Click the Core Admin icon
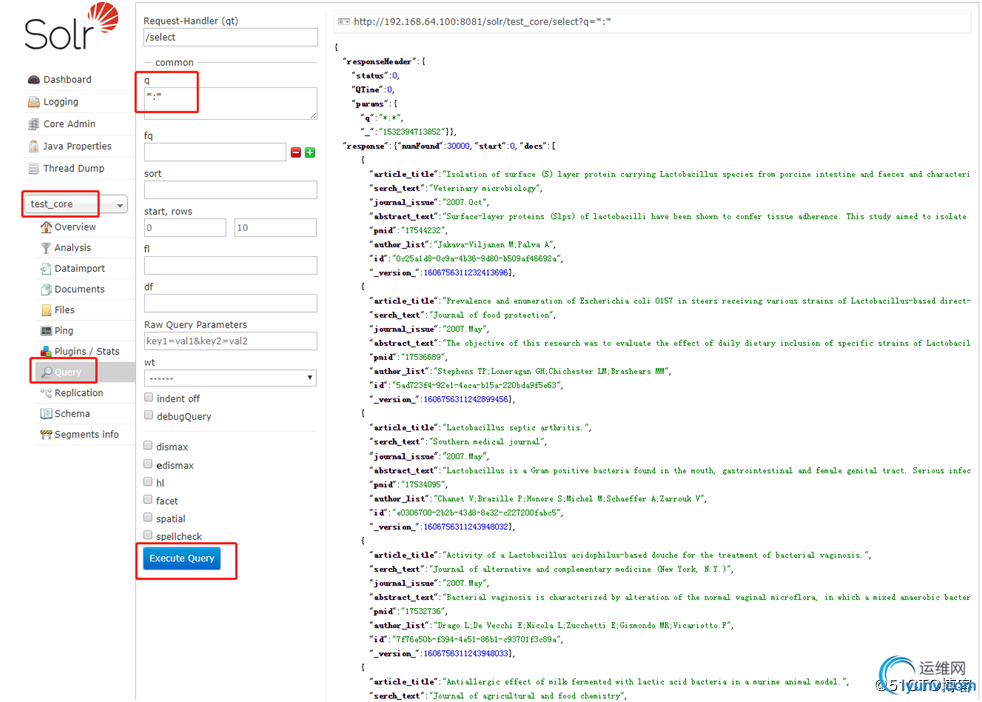This screenshot has width=982, height=702. click(34, 124)
